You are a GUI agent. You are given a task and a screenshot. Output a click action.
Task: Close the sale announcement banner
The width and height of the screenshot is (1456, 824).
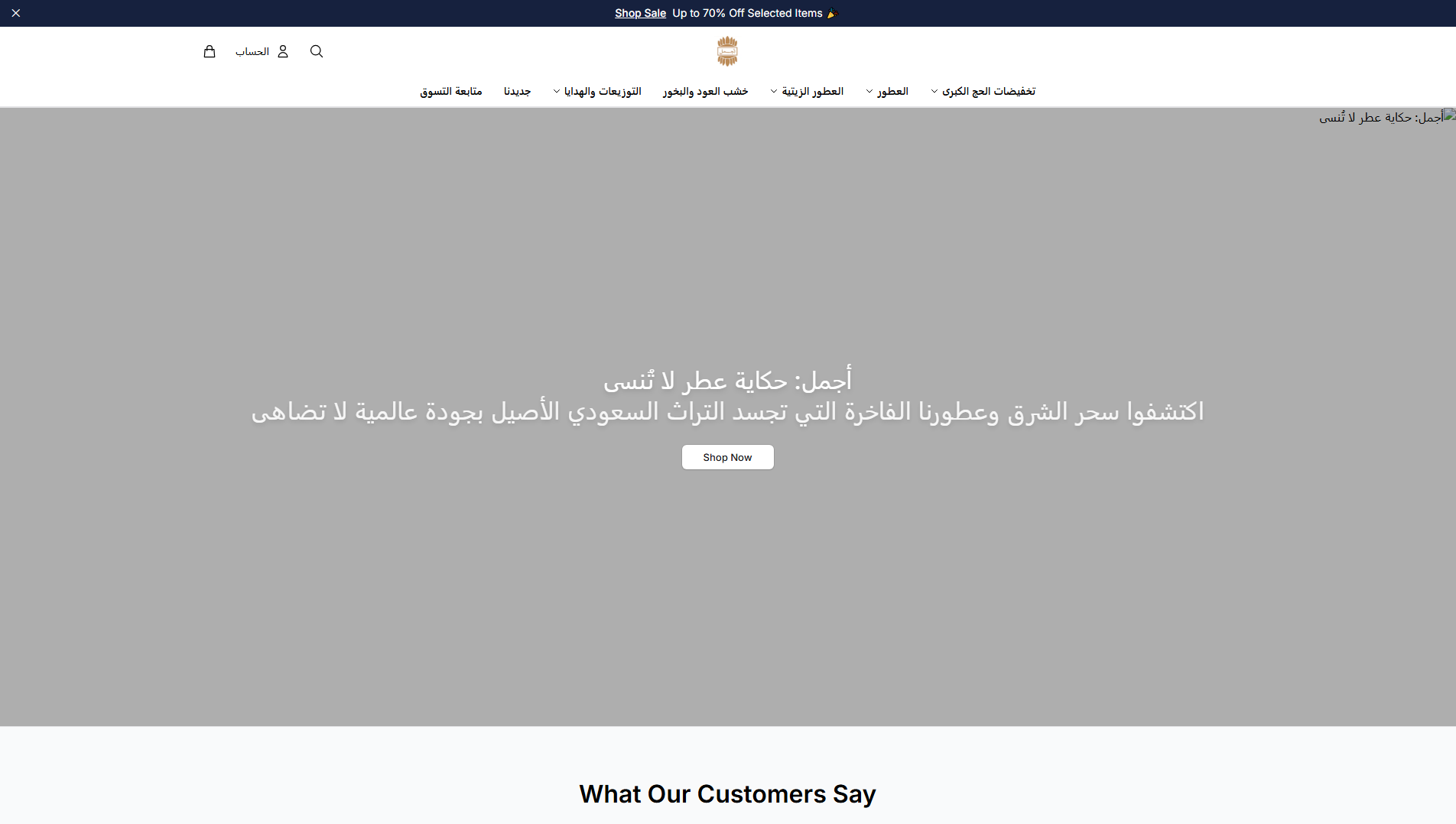[x=16, y=13]
